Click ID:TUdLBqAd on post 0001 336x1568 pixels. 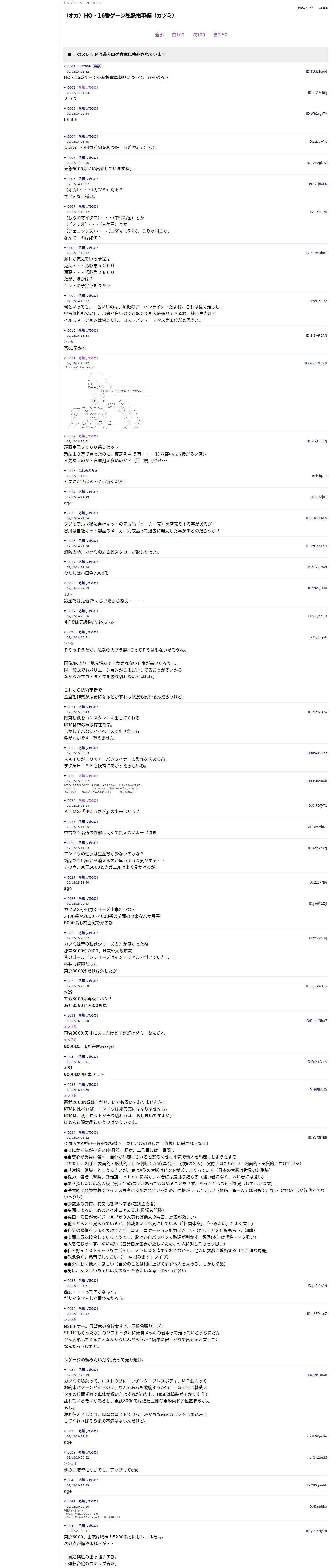point(316,72)
